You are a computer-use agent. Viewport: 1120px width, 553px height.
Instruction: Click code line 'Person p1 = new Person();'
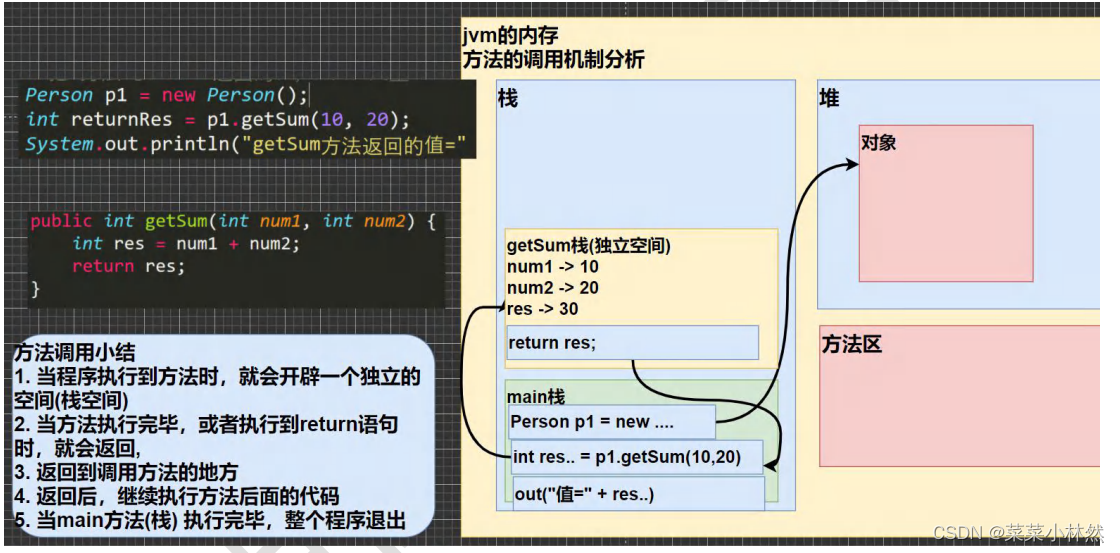pyautogui.click(x=166, y=95)
